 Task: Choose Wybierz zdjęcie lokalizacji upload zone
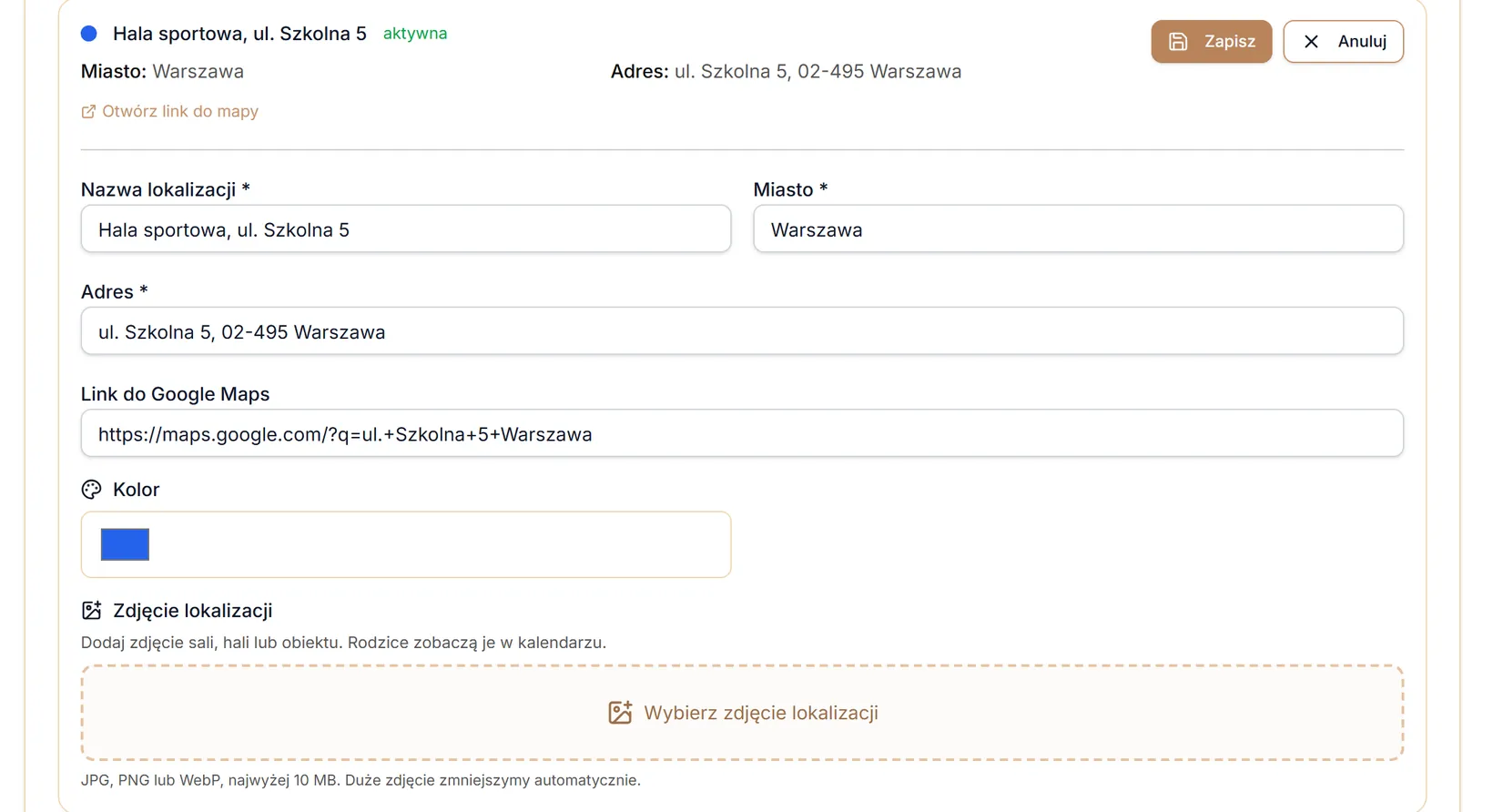click(742, 713)
